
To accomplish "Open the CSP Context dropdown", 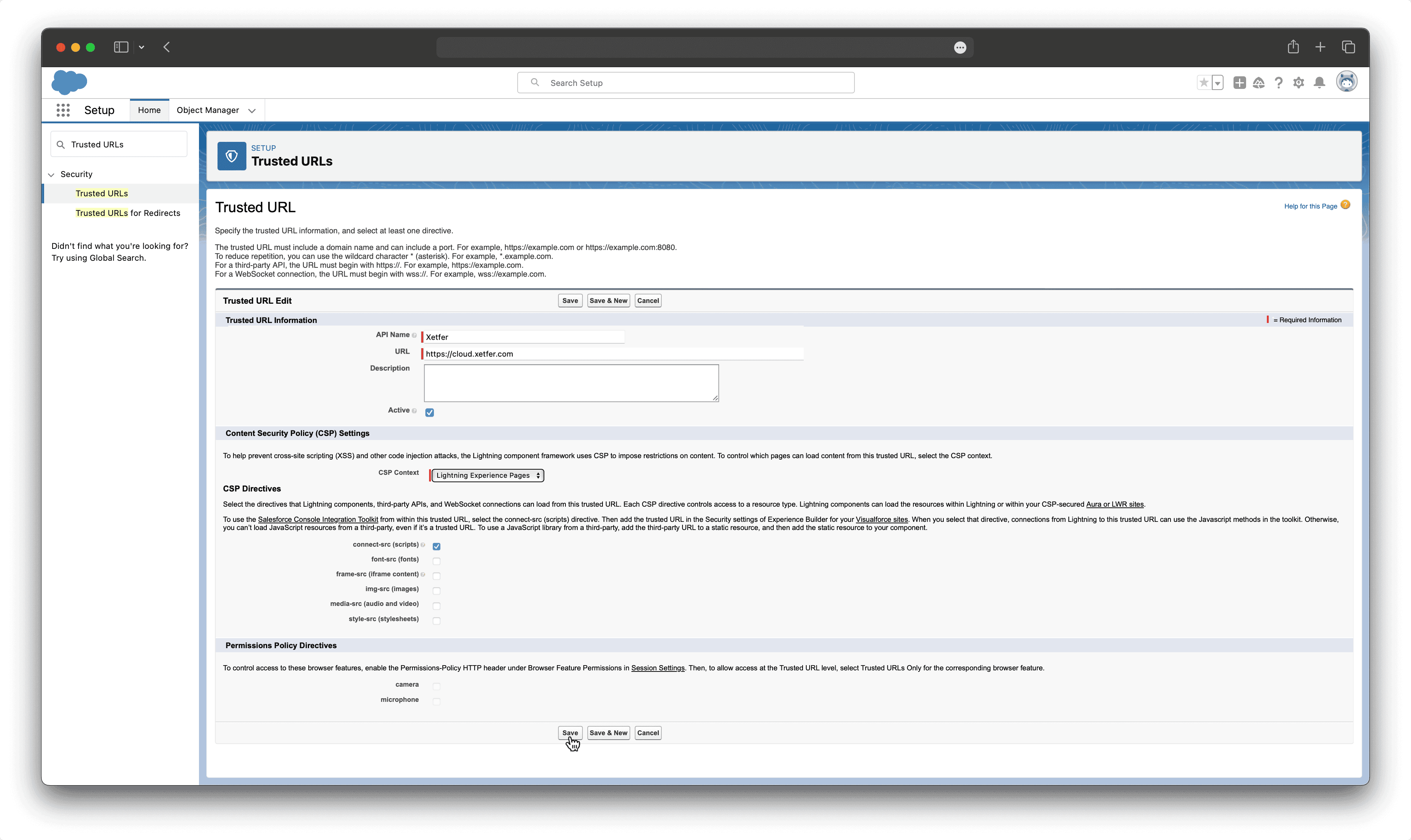I will [x=488, y=476].
